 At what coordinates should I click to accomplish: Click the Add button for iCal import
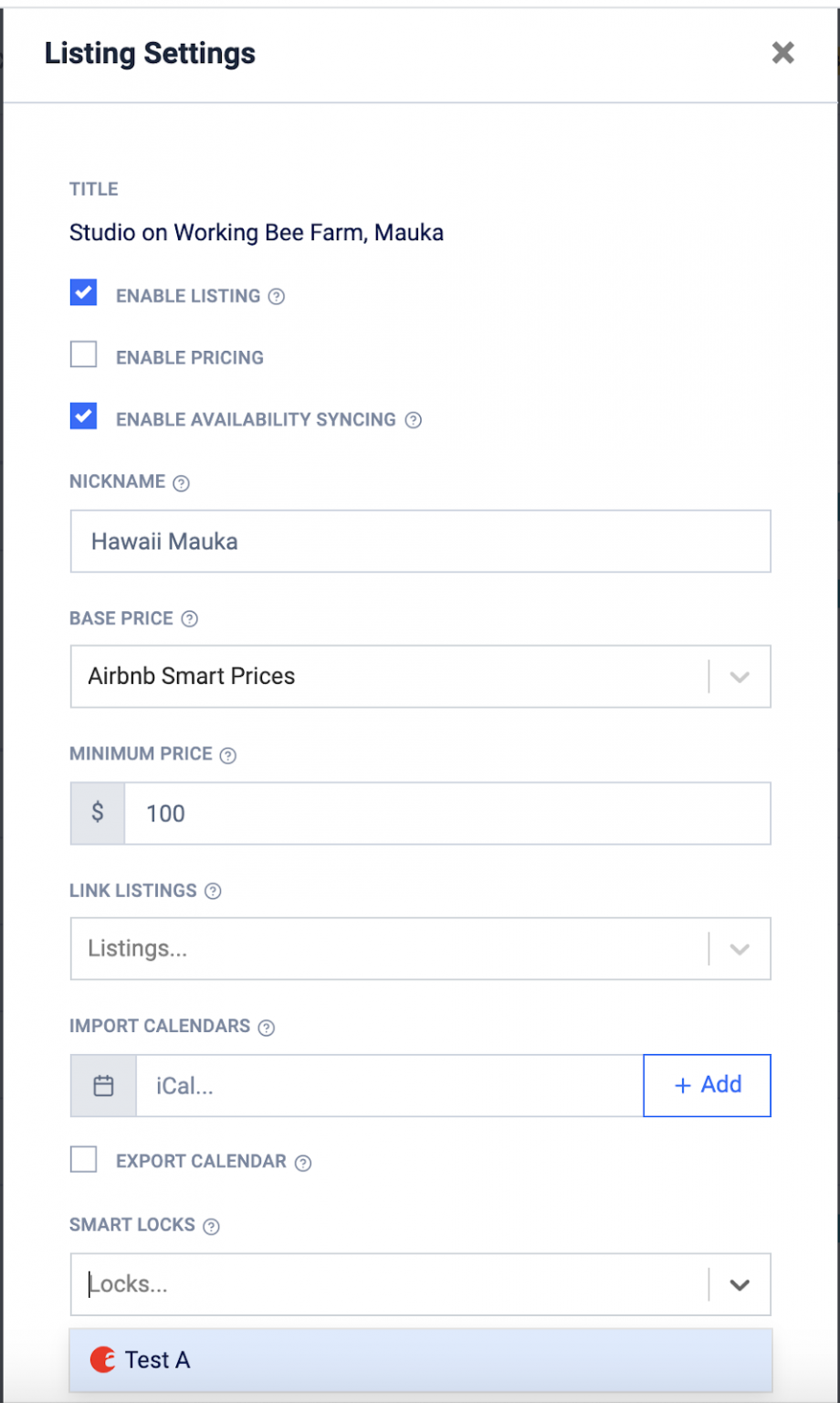[x=707, y=1085]
